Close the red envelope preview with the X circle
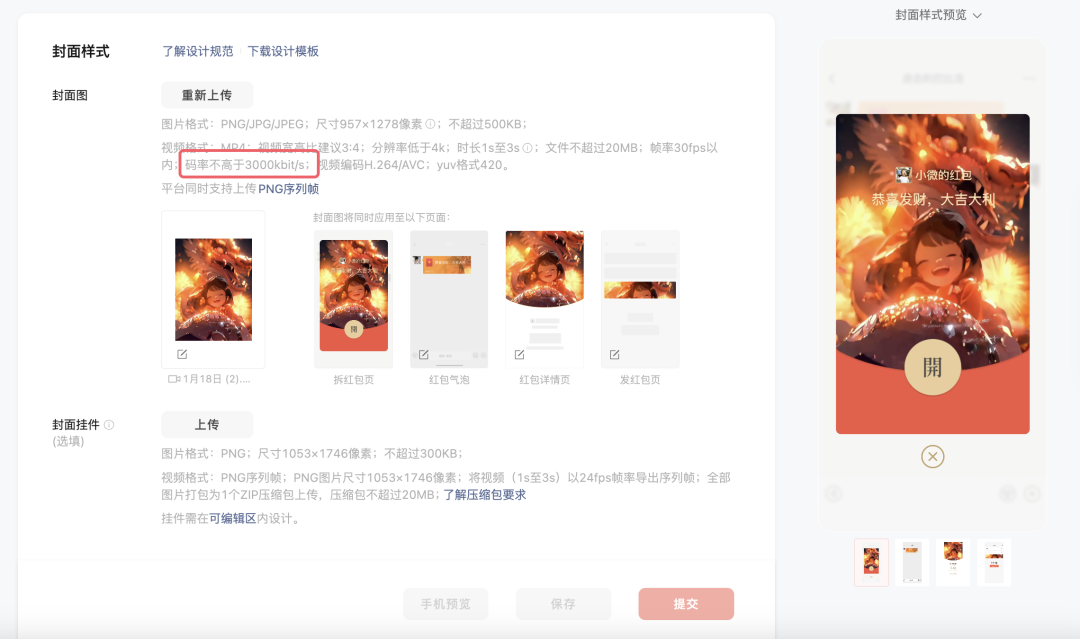1080x639 pixels. (933, 457)
